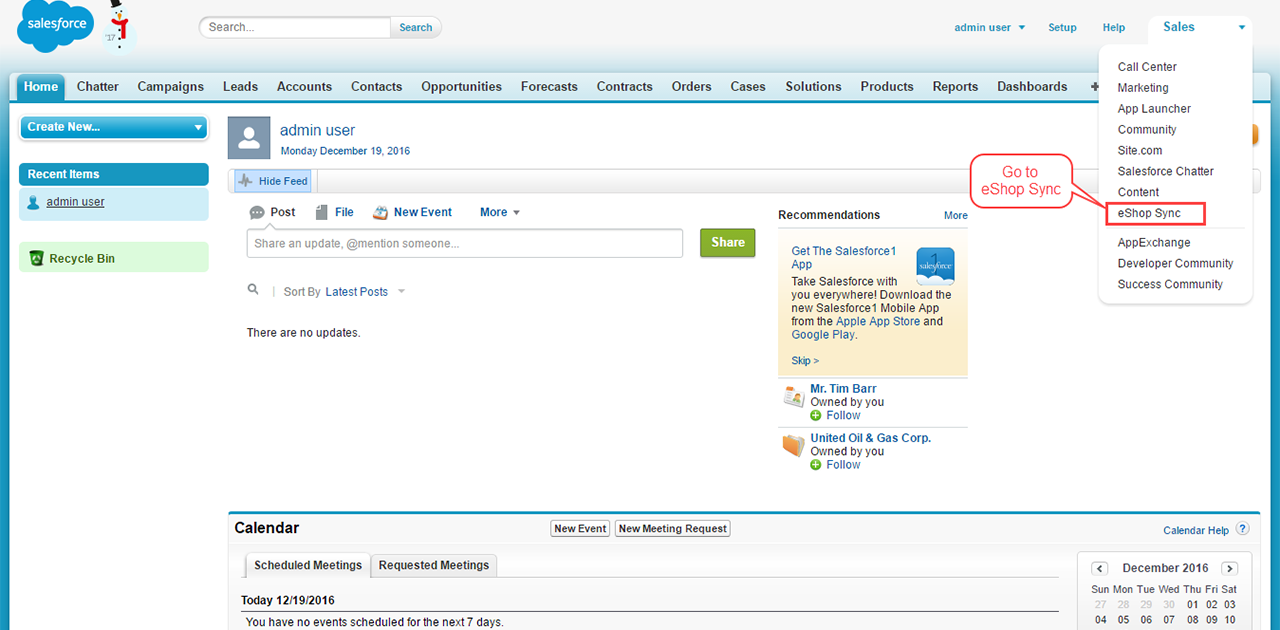Expand the More publisher options dropdown

(x=500, y=212)
